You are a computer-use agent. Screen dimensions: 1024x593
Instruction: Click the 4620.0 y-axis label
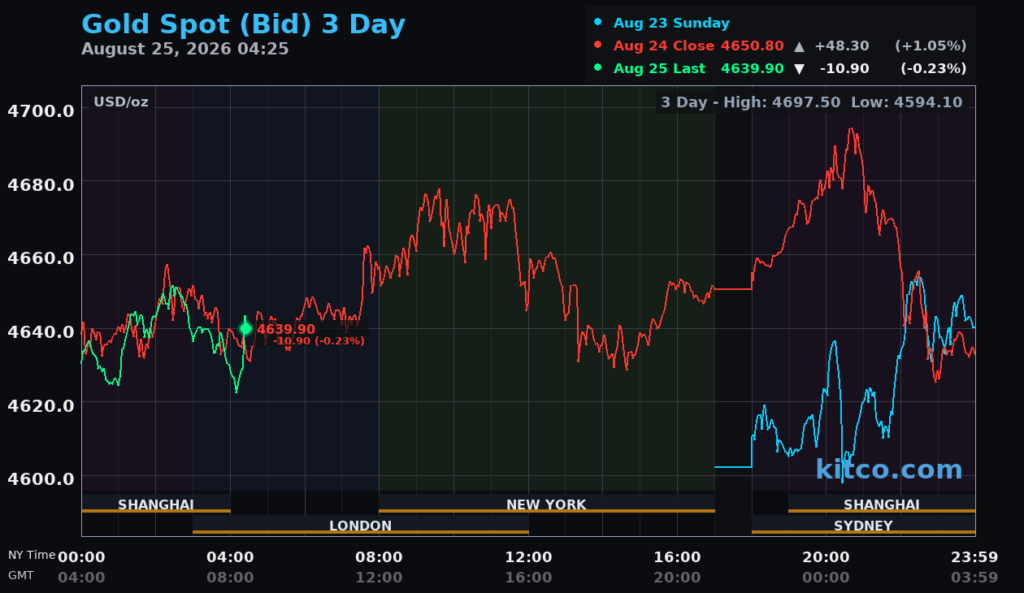point(40,406)
